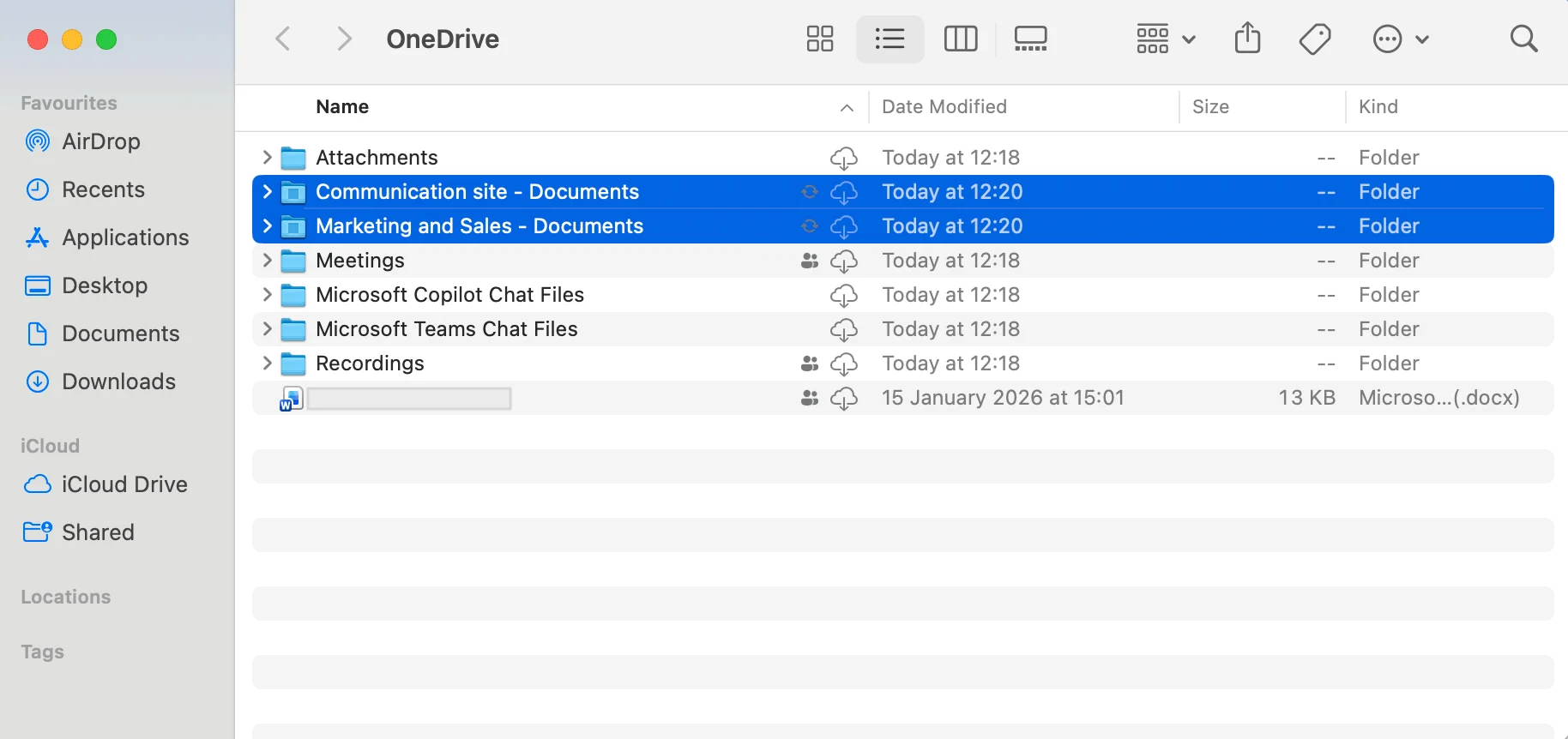
Task: Click cloud download icon for Microsoft Copilot Chat Files
Action: click(844, 295)
